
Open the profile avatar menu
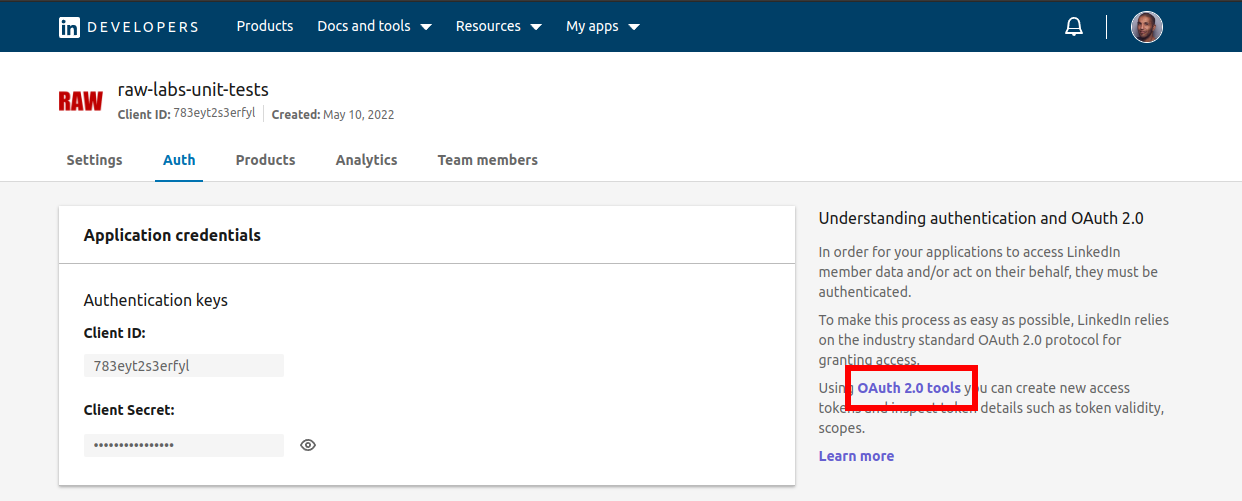(1147, 27)
